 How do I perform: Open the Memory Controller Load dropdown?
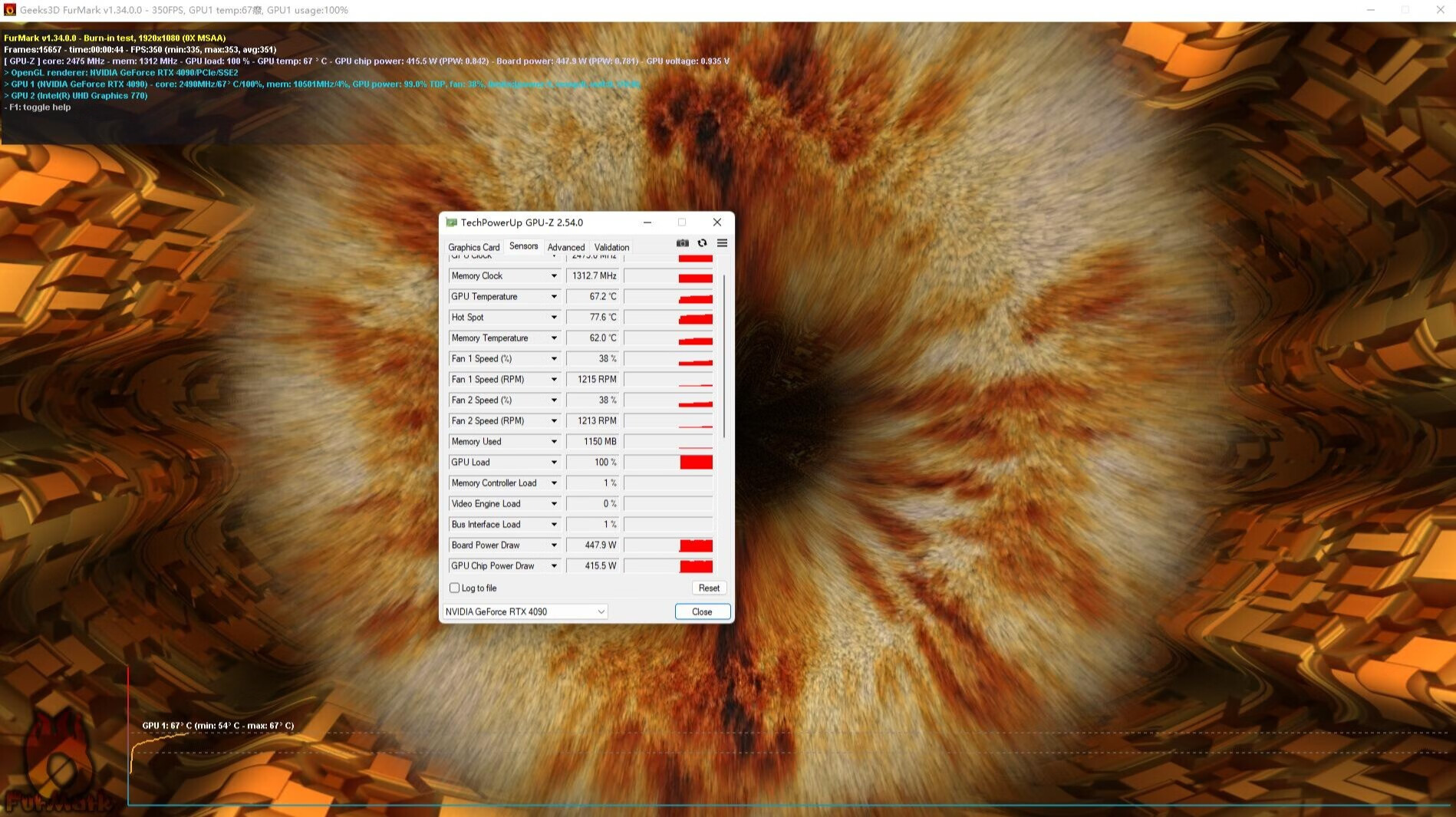(x=554, y=483)
